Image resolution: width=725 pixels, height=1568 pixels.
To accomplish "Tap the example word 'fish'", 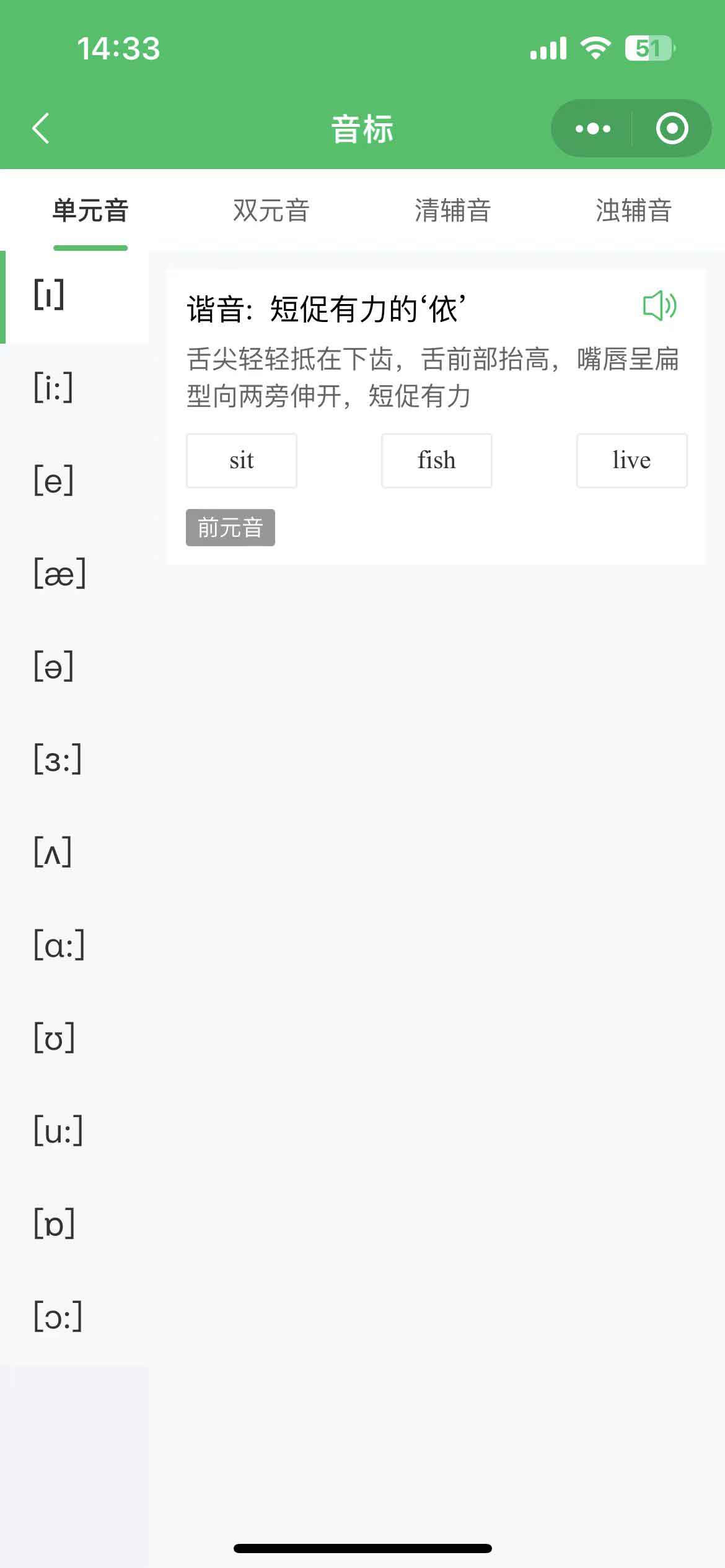I will click(437, 461).
